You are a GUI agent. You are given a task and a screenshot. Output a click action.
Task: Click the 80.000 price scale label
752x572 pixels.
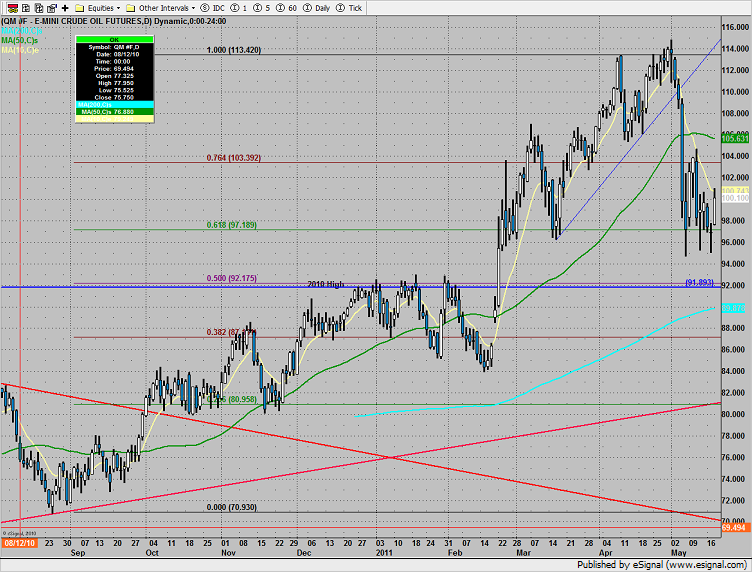tap(733, 414)
